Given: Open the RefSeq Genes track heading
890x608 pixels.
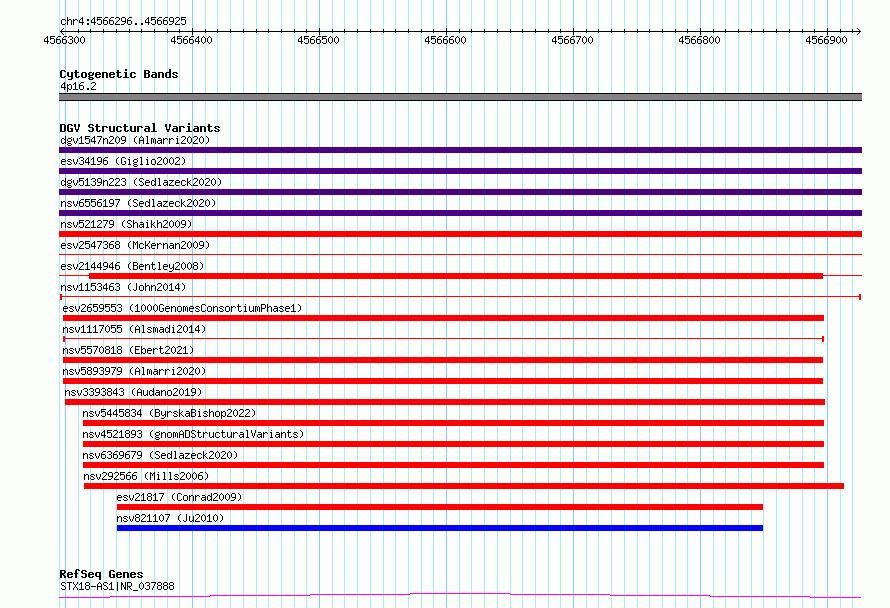Looking at the screenshot, I should pos(101,574).
